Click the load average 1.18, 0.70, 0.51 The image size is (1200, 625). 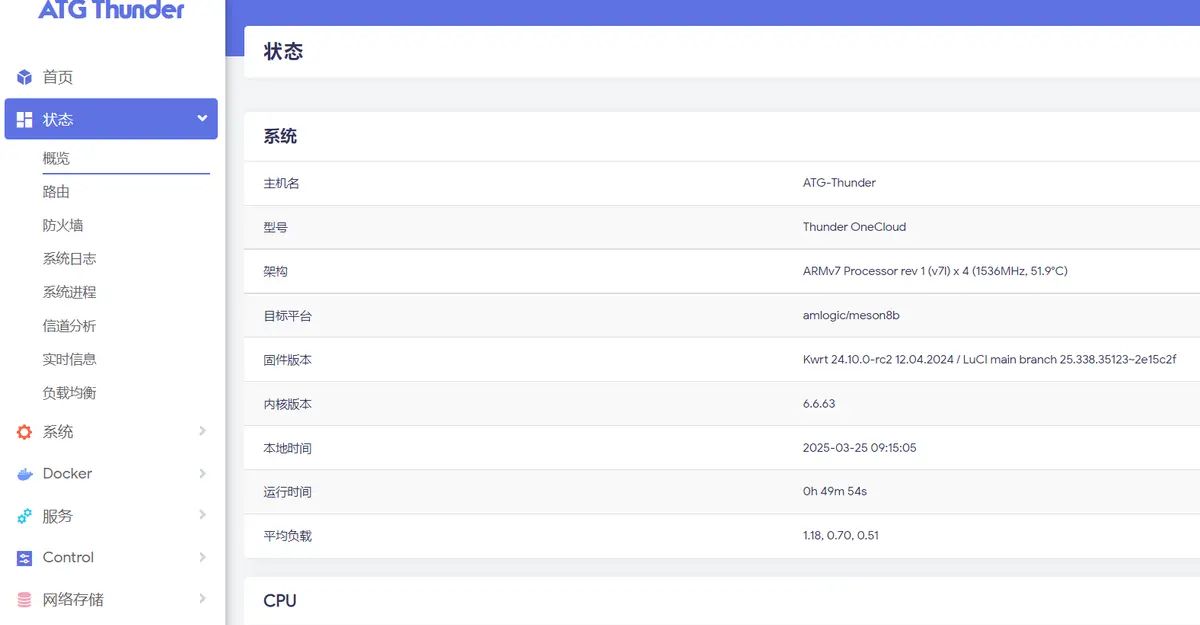(x=841, y=535)
